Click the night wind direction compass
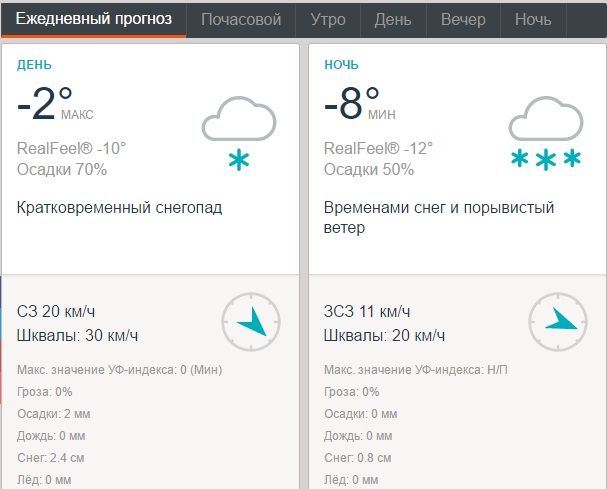The width and height of the screenshot is (607, 489). pos(558,322)
